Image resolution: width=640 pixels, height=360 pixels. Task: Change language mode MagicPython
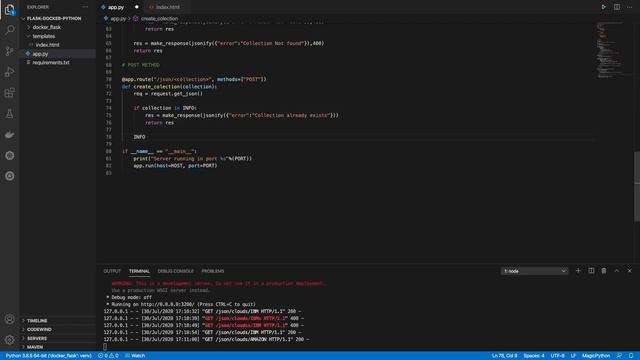(x=596, y=356)
